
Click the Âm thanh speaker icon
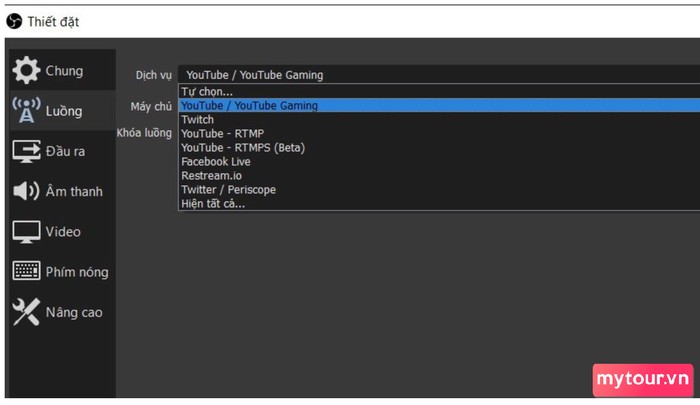[26, 191]
